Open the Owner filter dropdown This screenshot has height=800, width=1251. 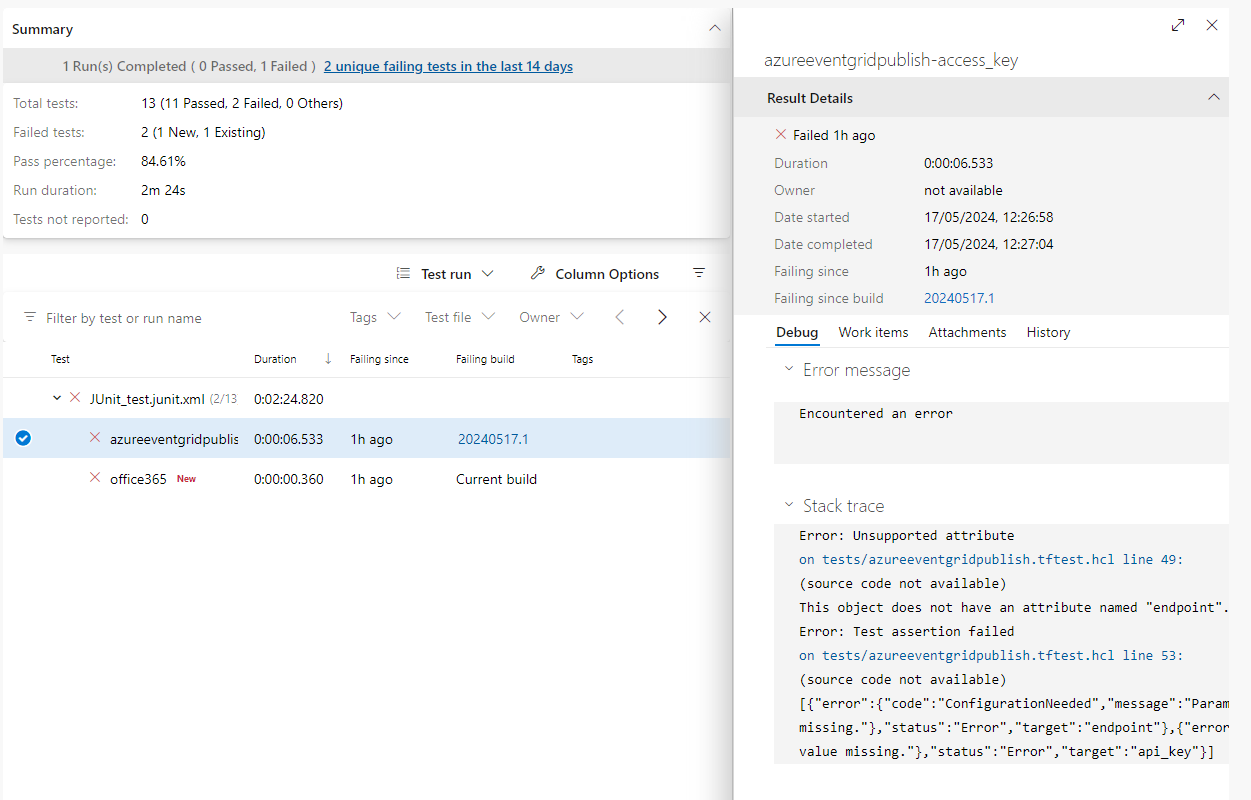[551, 318]
